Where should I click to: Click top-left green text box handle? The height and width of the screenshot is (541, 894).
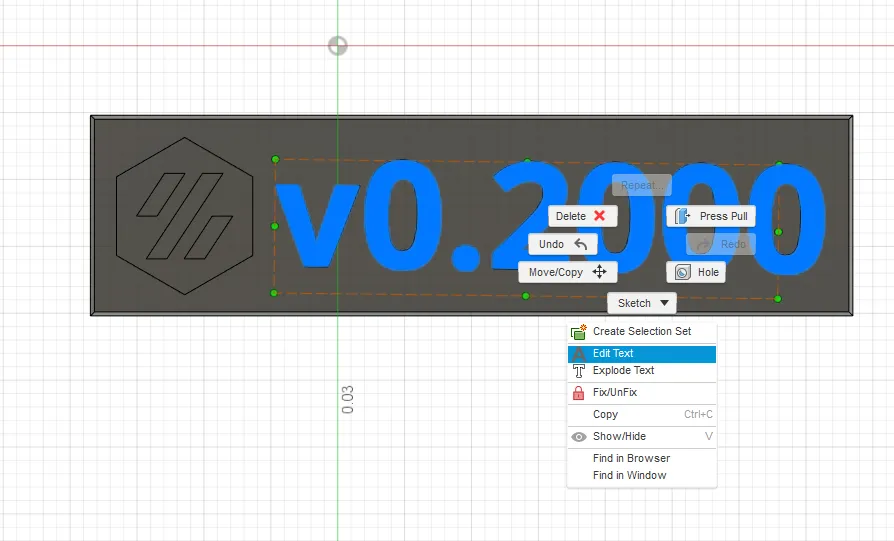click(275, 159)
